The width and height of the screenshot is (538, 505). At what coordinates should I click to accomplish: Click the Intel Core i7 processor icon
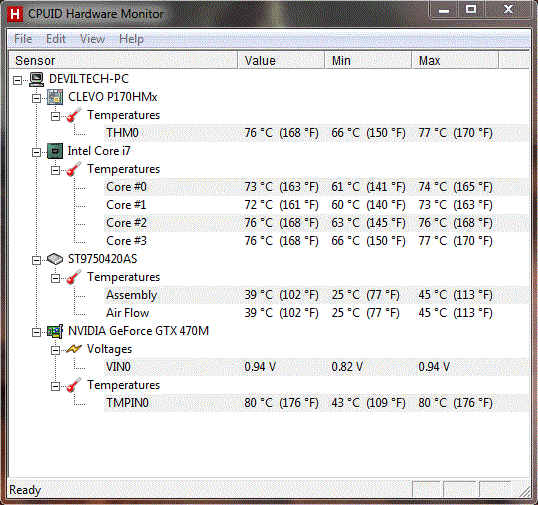coord(55,151)
